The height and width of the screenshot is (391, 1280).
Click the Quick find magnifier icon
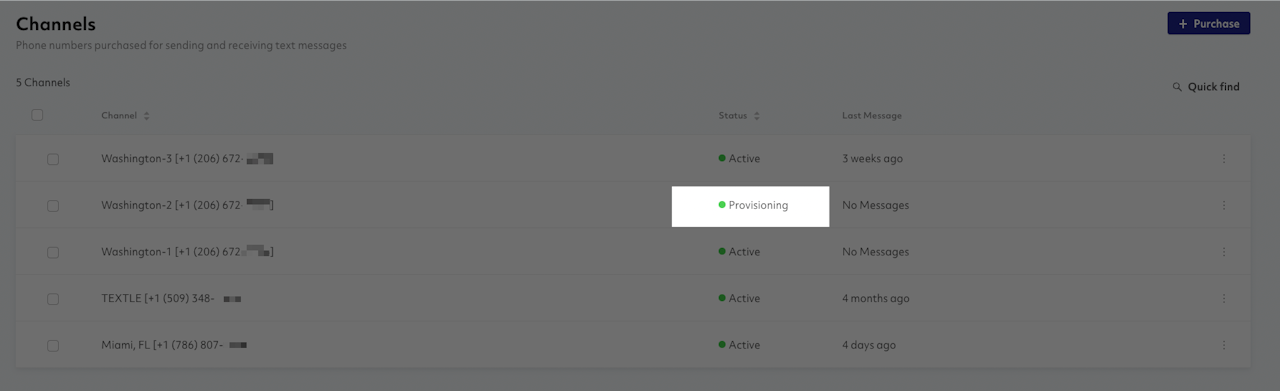pyautogui.click(x=1177, y=87)
